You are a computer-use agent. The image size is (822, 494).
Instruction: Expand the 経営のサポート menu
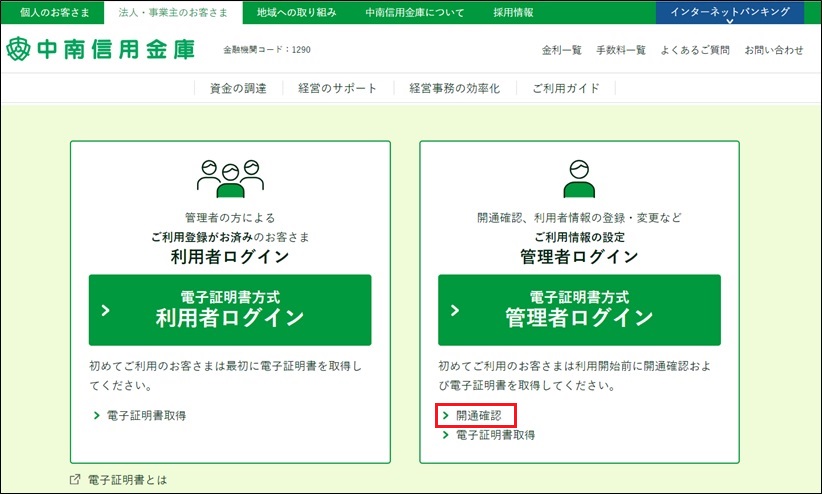(x=338, y=88)
